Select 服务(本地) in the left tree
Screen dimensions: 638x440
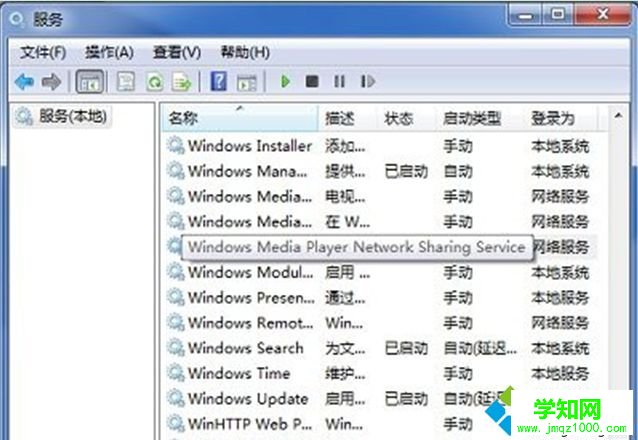coord(62,117)
